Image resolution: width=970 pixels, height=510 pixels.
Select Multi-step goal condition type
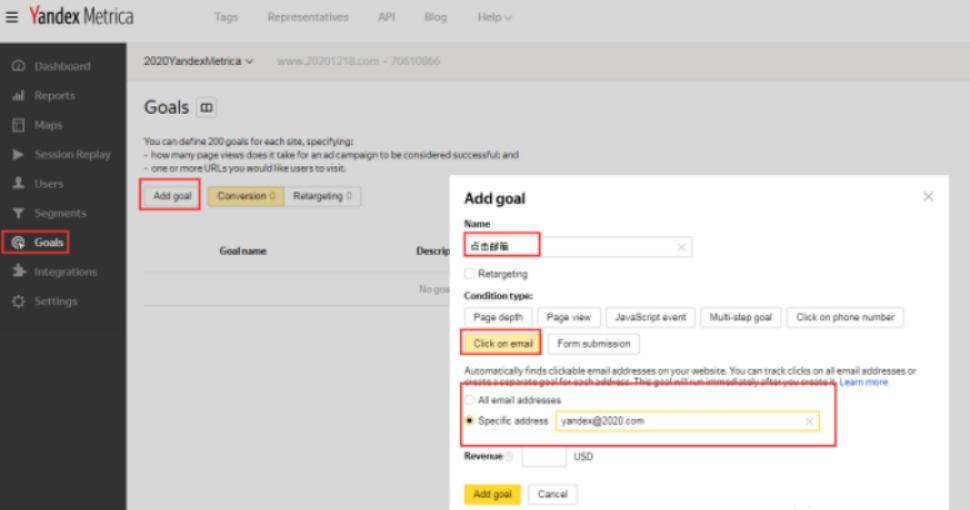tap(740, 318)
